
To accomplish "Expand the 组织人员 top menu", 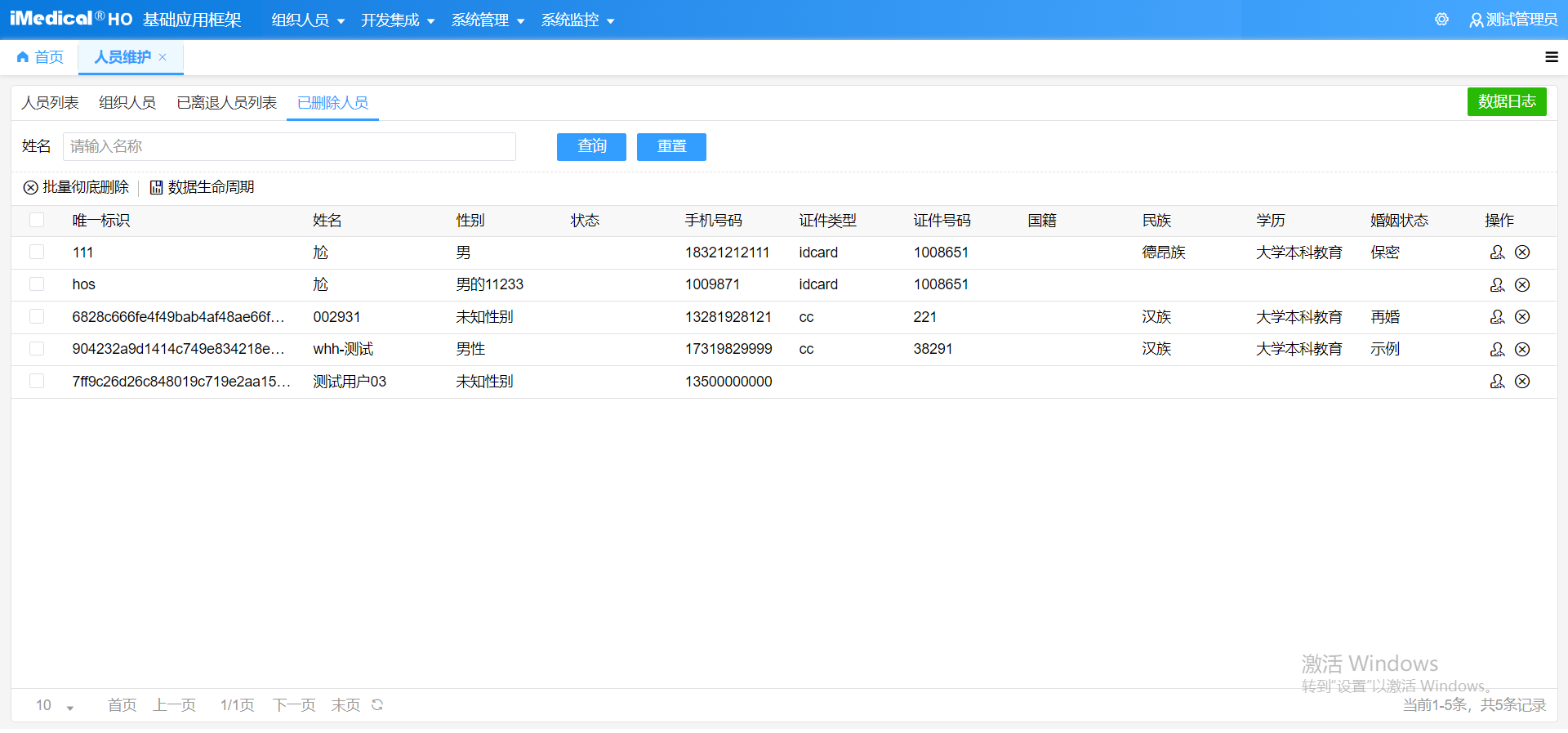I will coord(308,20).
